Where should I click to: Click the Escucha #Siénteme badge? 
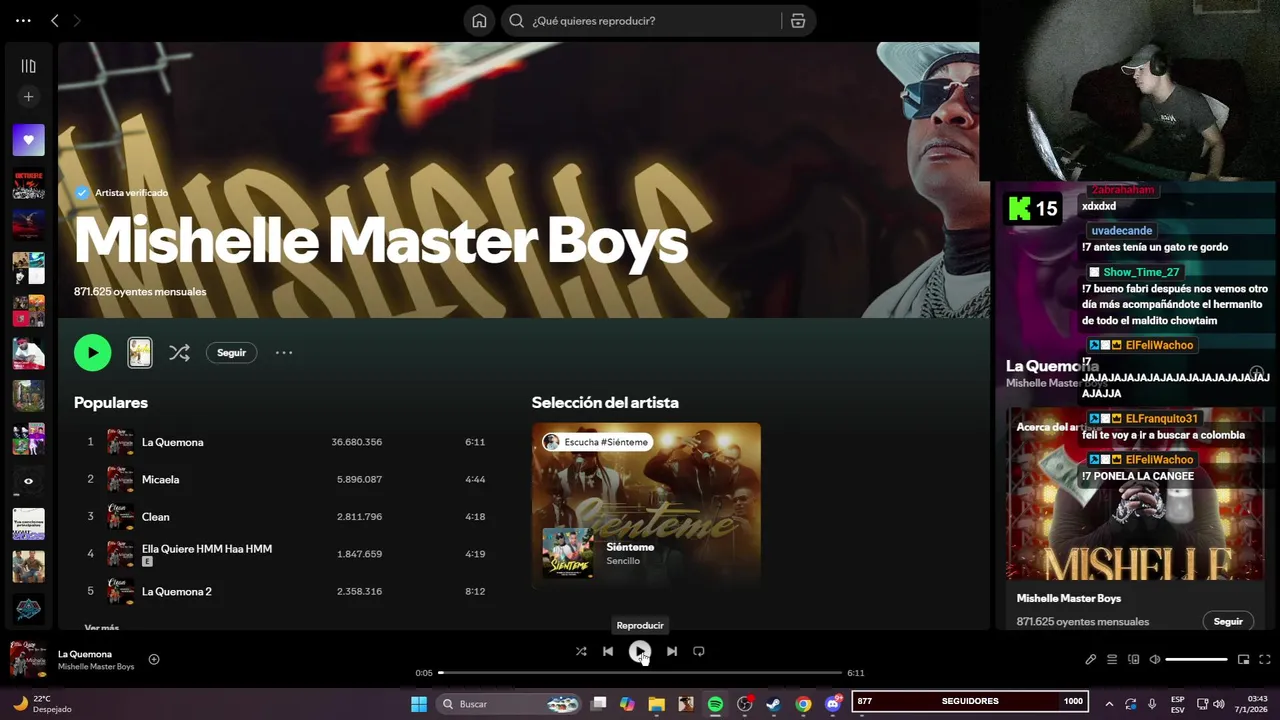click(x=597, y=442)
